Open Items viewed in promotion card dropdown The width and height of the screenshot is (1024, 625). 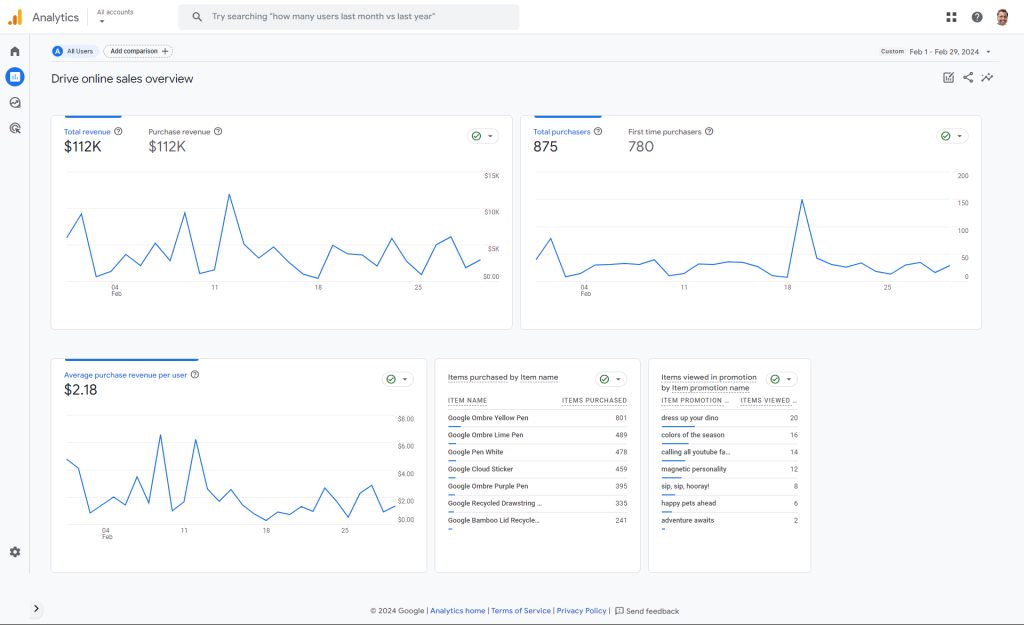[x=782, y=379]
